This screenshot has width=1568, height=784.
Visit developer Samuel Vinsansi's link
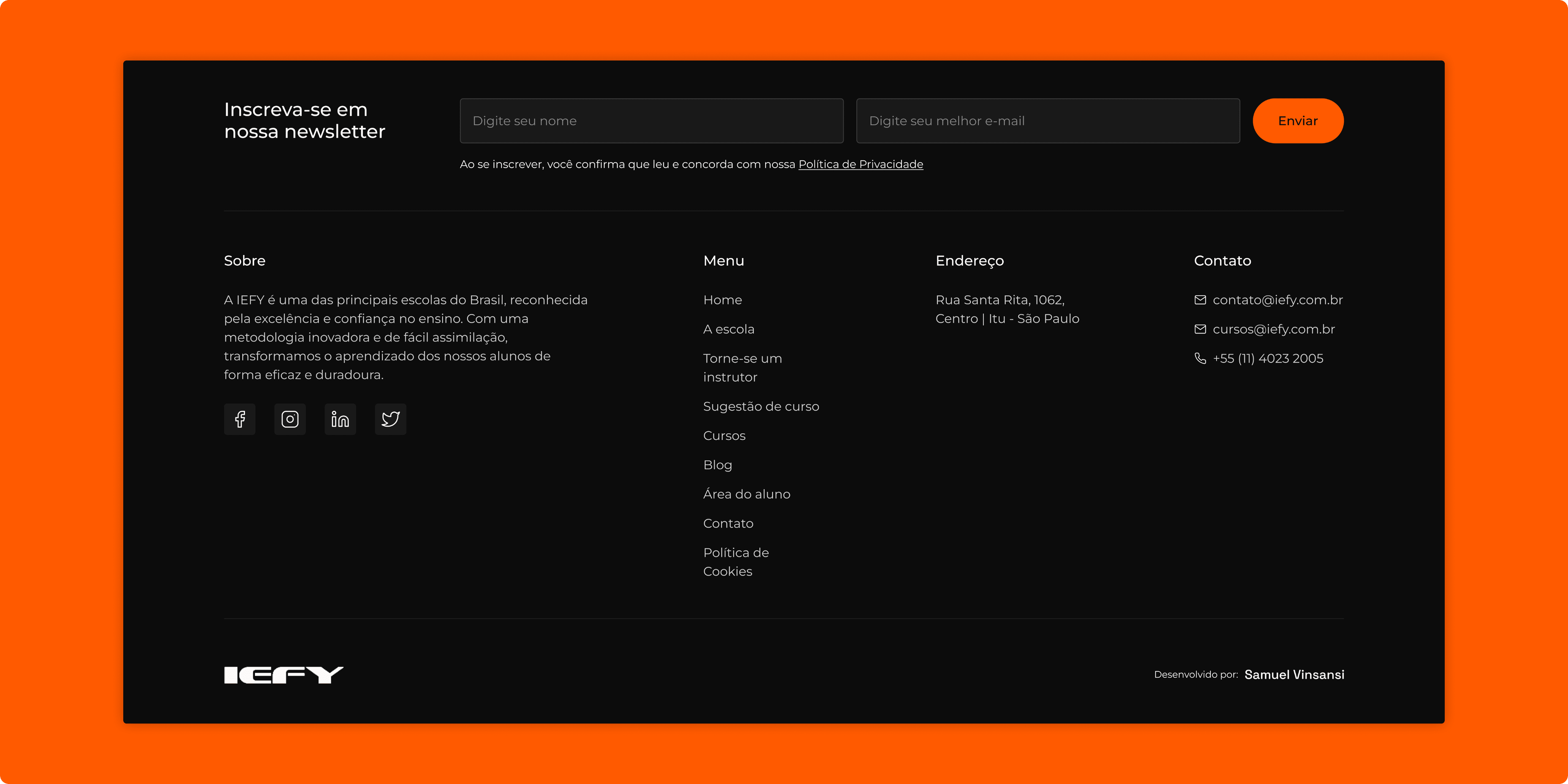click(1294, 674)
